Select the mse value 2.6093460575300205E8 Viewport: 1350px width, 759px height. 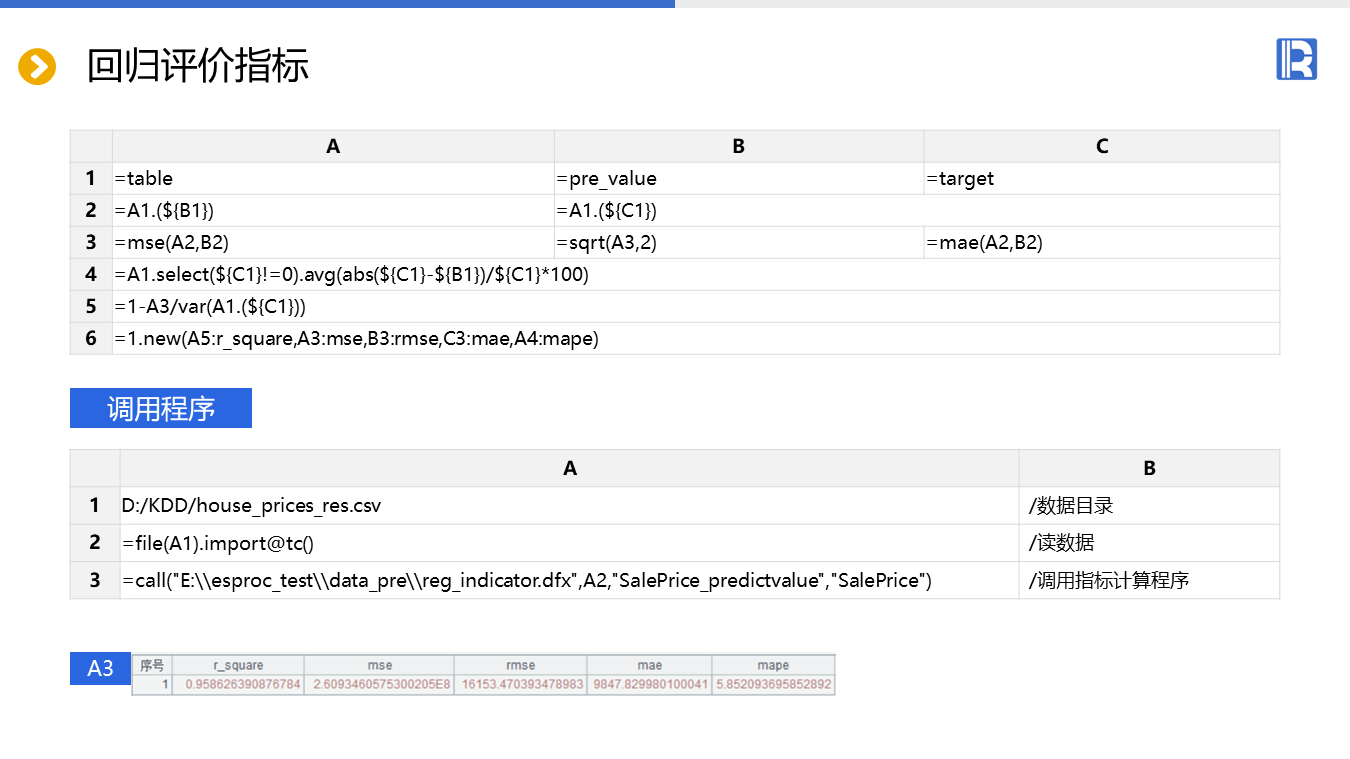379,685
